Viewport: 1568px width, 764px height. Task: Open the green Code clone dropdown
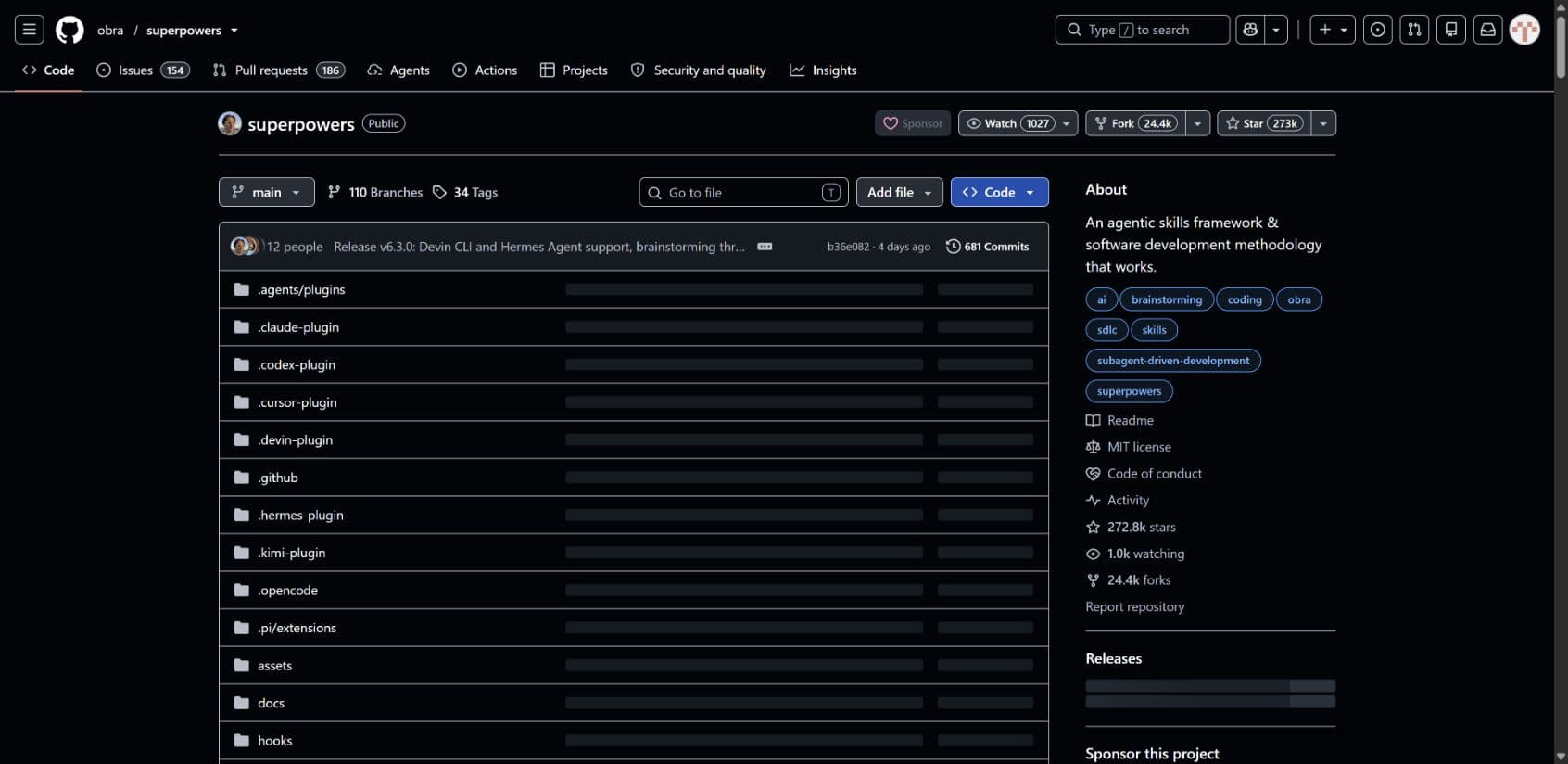pos(999,192)
